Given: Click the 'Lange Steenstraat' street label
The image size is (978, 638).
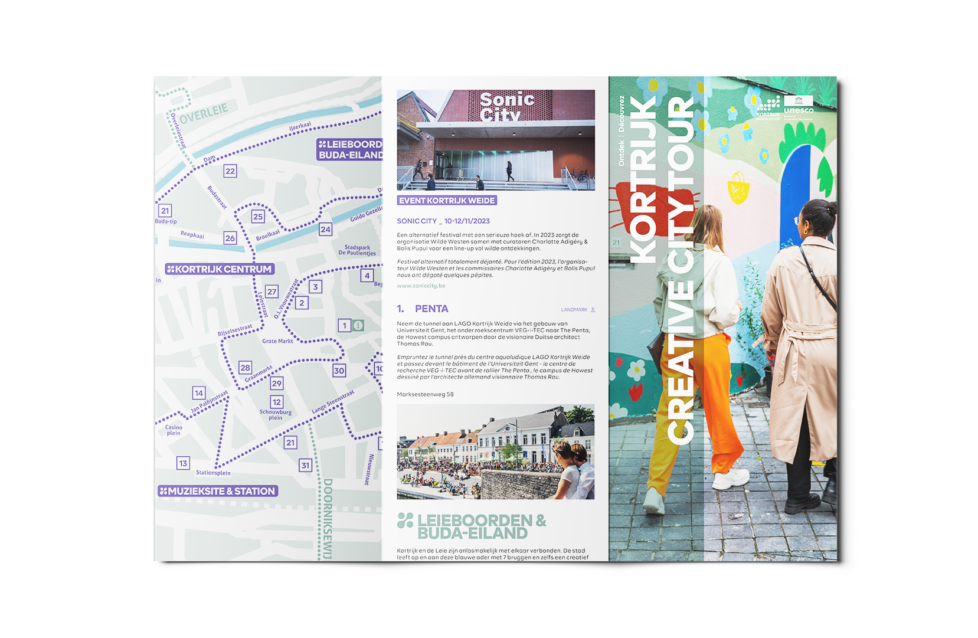Looking at the screenshot, I should (x=332, y=402).
